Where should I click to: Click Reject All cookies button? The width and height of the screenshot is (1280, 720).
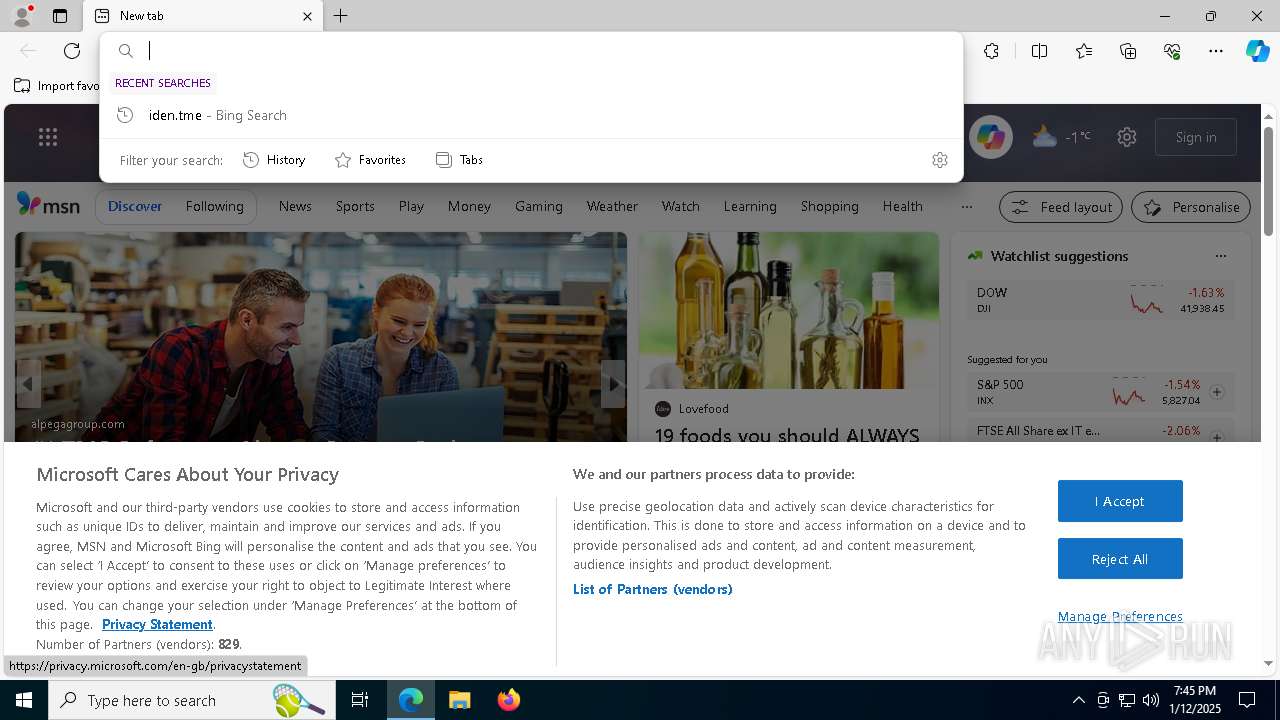(1120, 559)
